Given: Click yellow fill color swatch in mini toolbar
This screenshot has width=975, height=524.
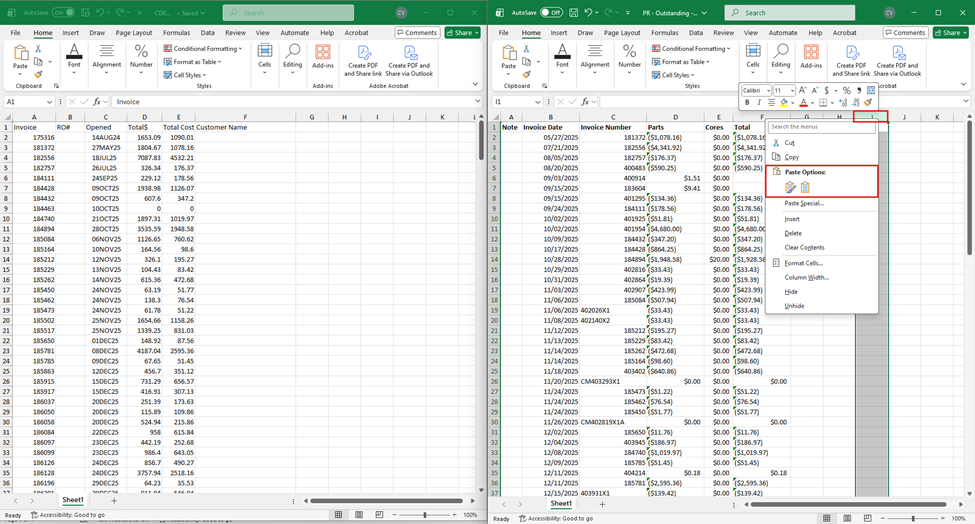Looking at the screenshot, I should tap(783, 103).
